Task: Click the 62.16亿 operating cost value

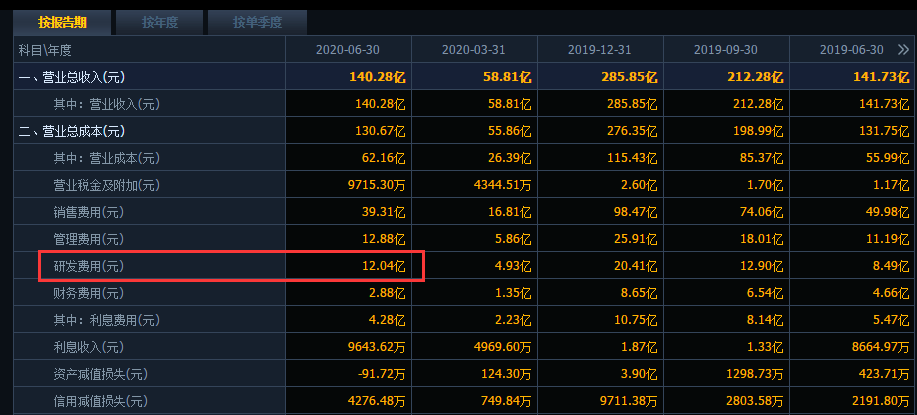Action: (384, 158)
